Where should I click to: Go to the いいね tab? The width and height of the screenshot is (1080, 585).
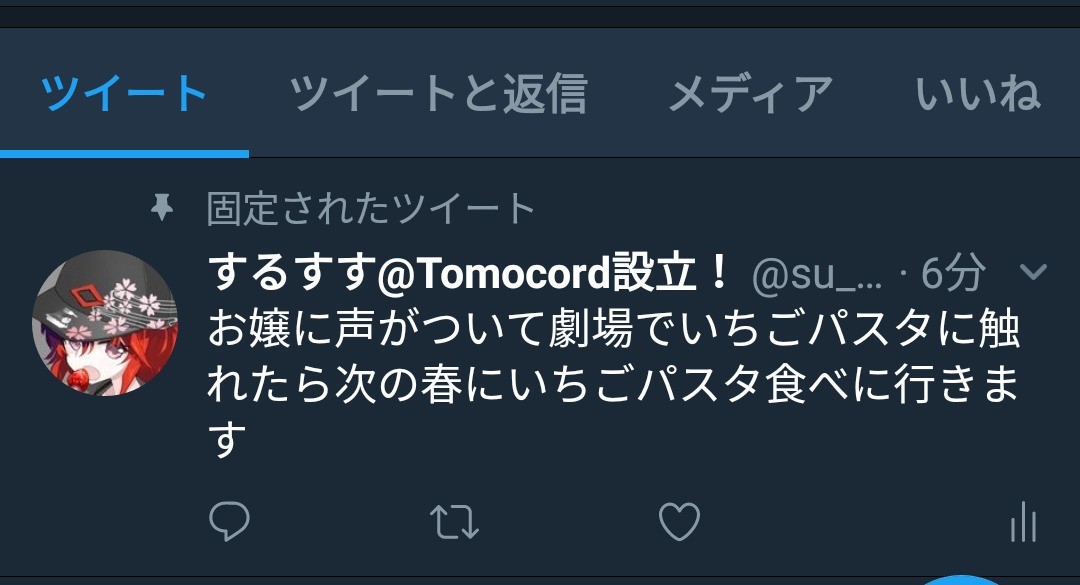977,92
